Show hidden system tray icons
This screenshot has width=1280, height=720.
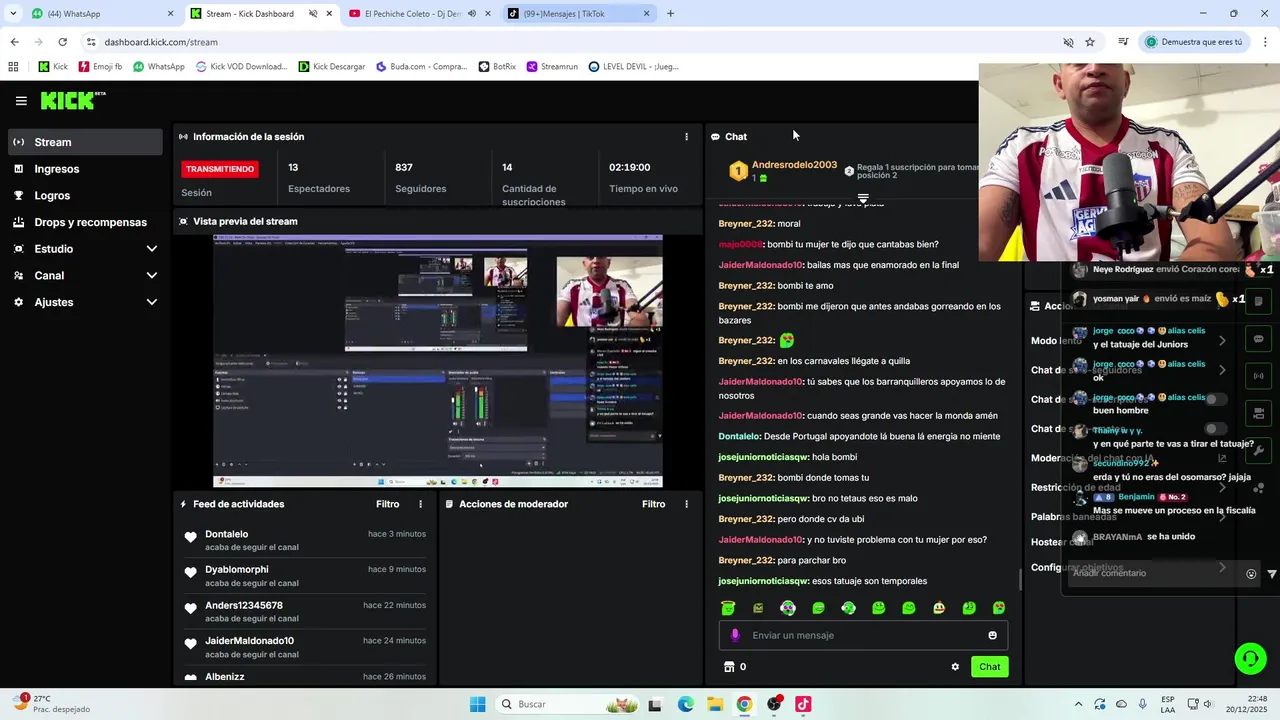click(1078, 704)
